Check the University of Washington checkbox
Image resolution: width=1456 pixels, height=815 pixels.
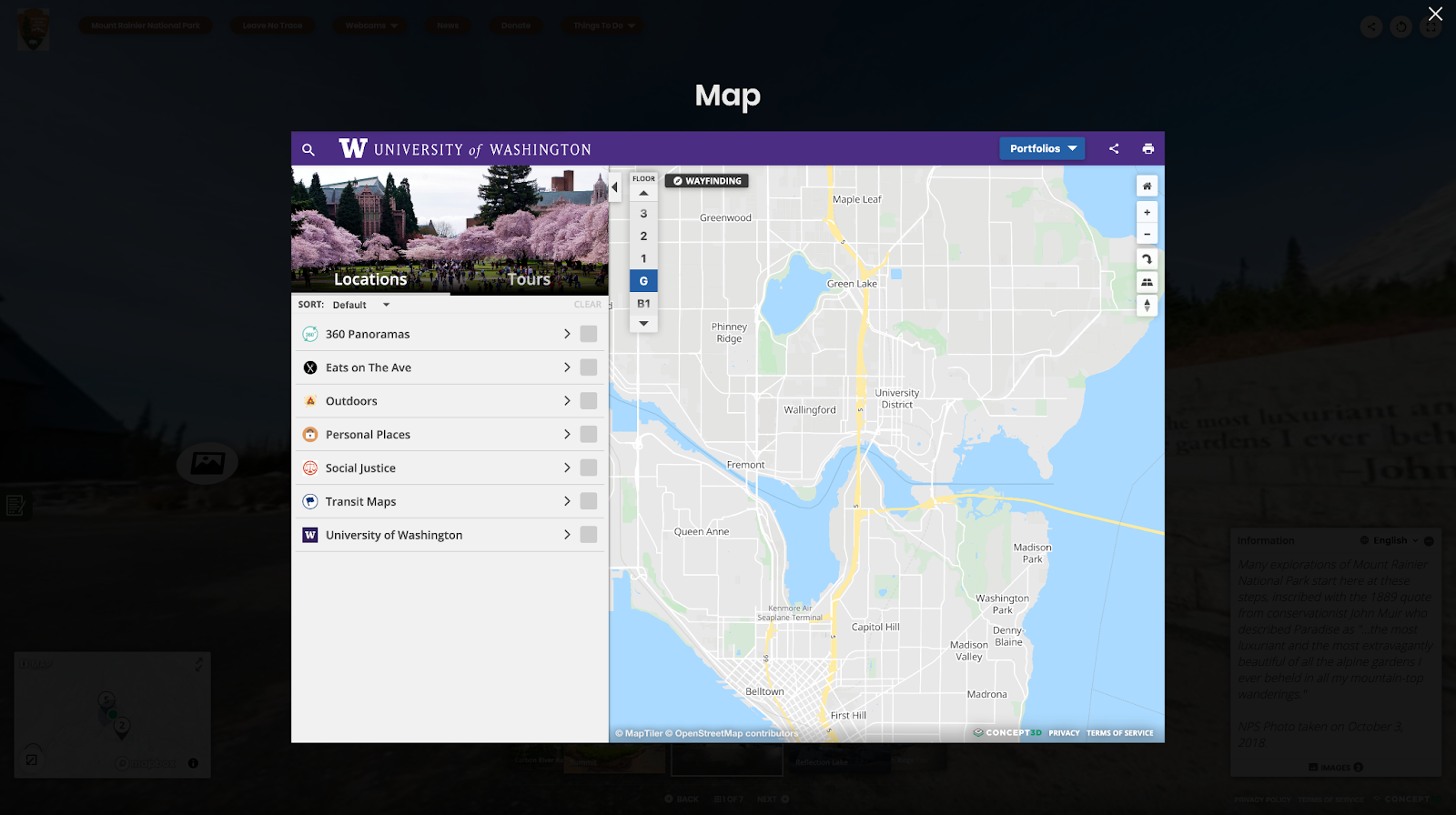tap(589, 535)
